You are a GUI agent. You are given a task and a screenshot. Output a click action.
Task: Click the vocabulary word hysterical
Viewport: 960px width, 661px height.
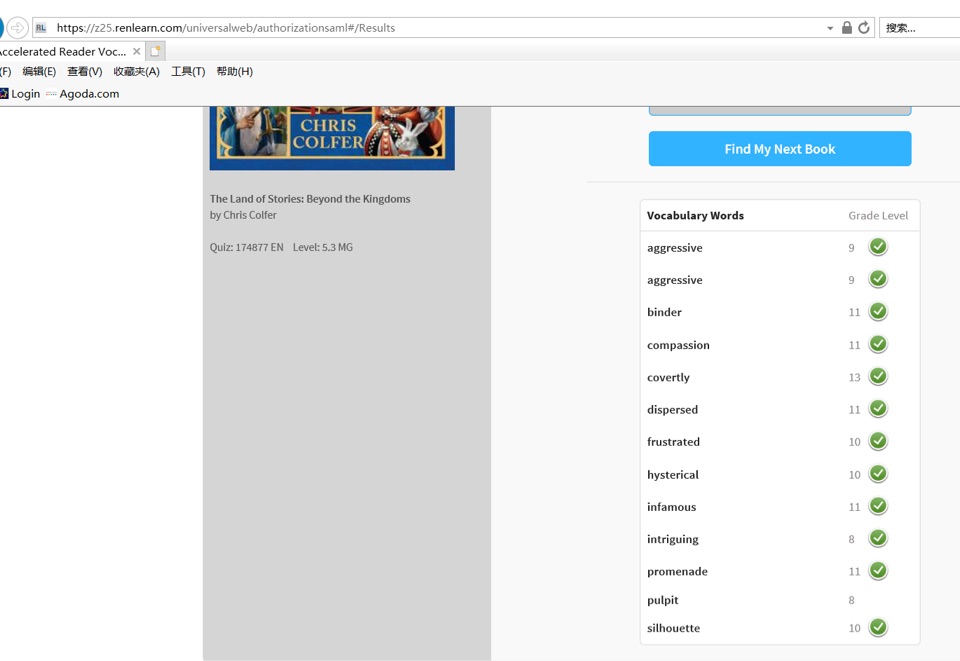click(673, 475)
